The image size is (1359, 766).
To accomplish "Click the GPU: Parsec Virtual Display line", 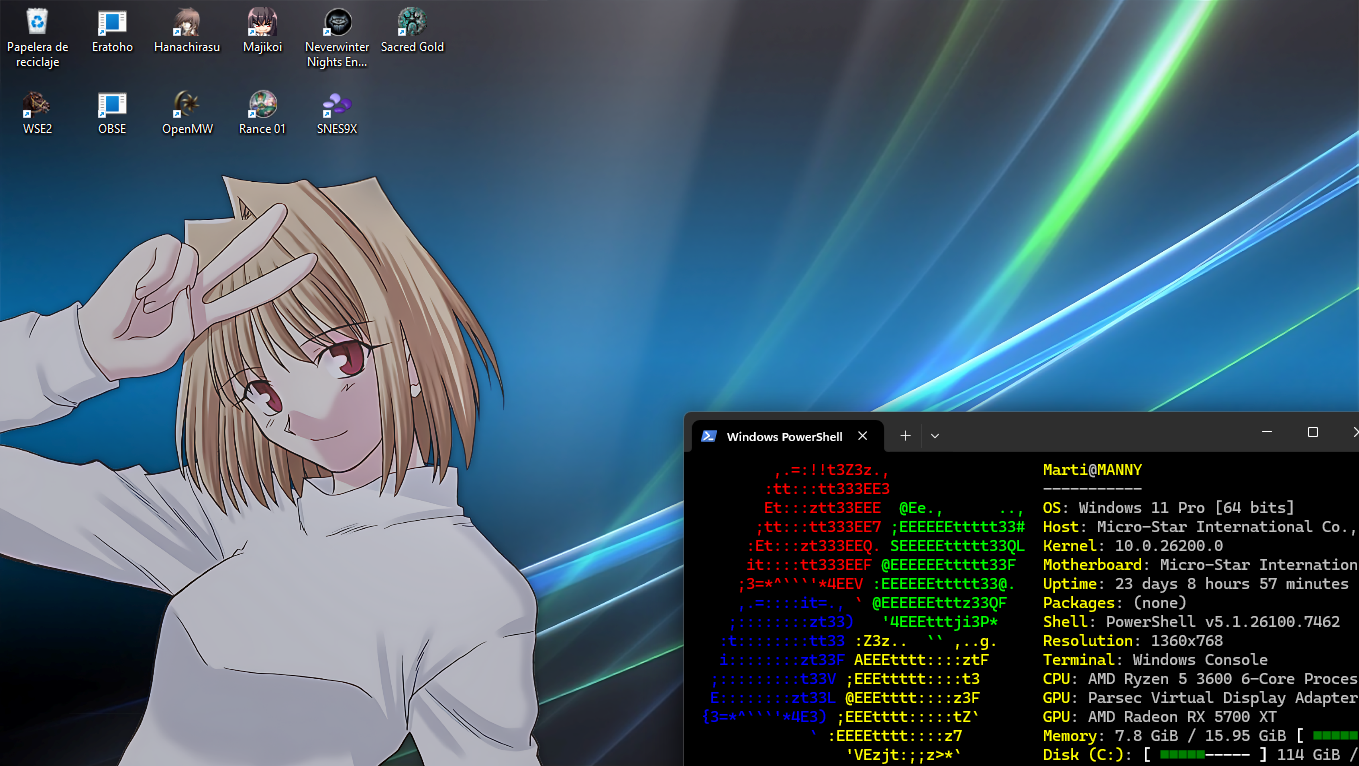I will tap(1200, 698).
